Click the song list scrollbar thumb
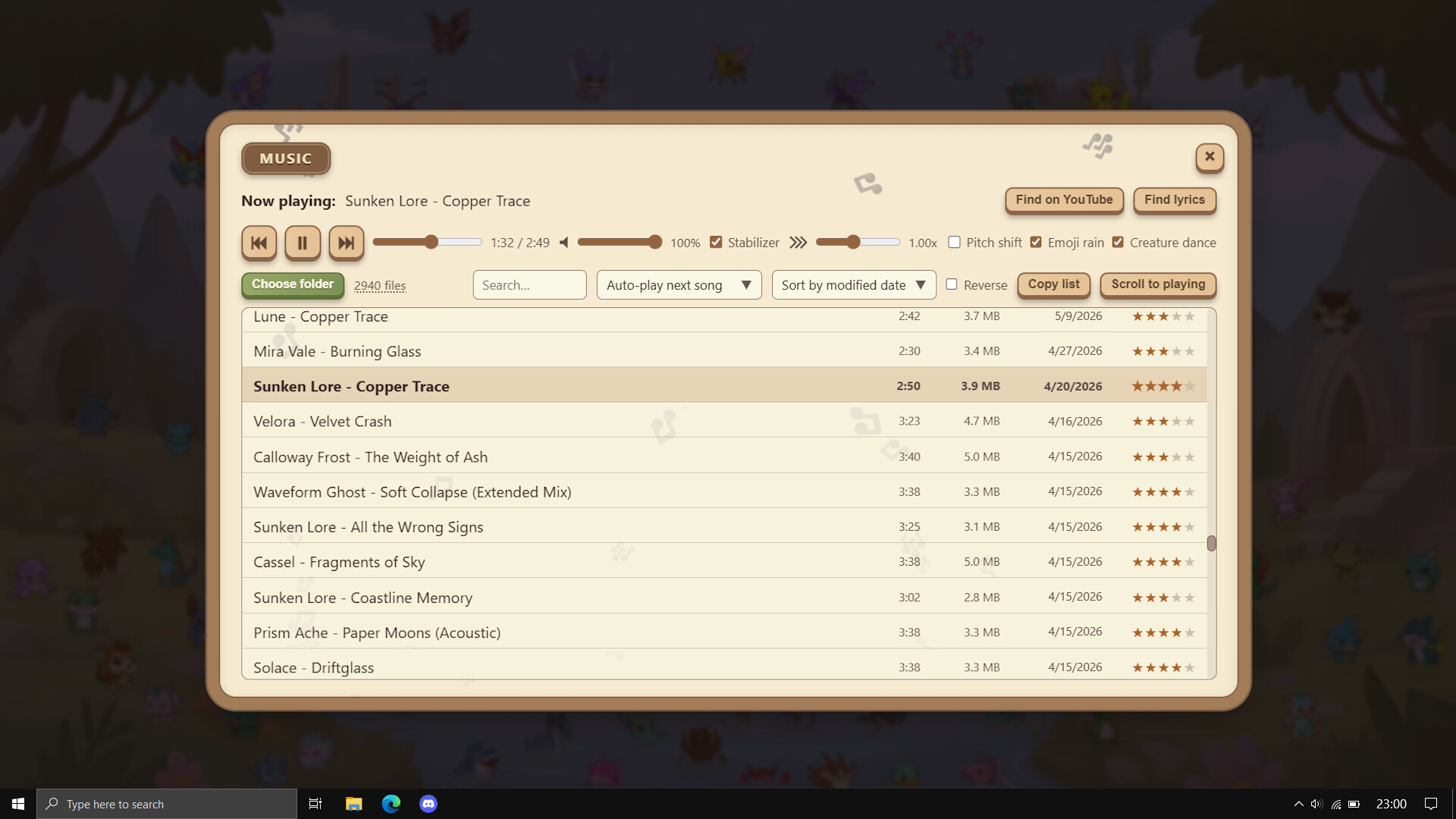This screenshot has width=1456, height=819. [1211, 543]
